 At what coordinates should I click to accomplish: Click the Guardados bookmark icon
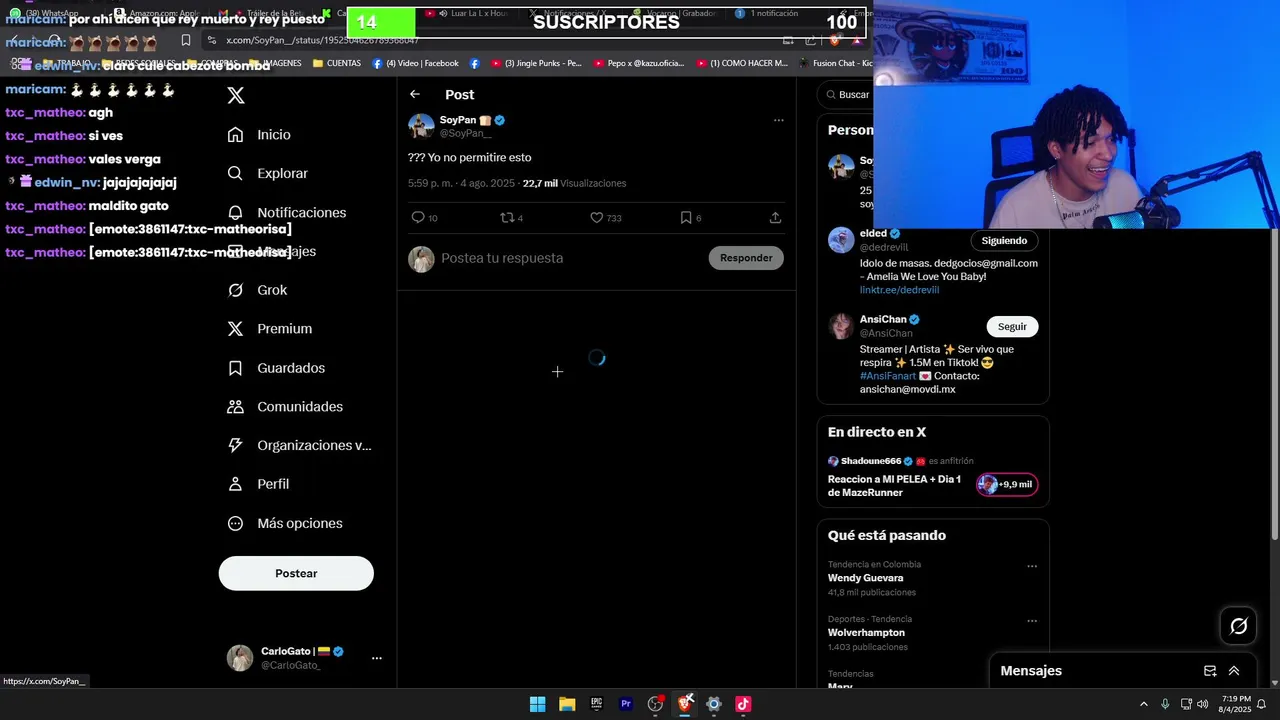point(235,368)
